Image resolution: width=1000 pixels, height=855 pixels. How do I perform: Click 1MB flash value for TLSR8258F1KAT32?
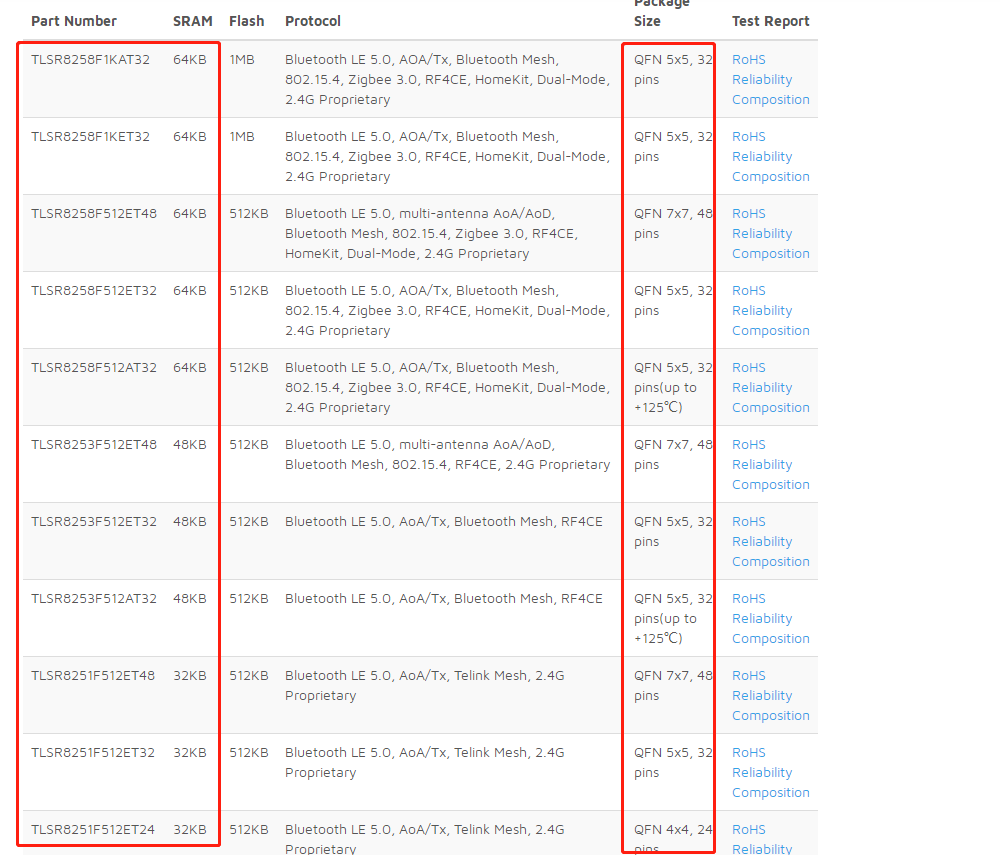coord(242,60)
